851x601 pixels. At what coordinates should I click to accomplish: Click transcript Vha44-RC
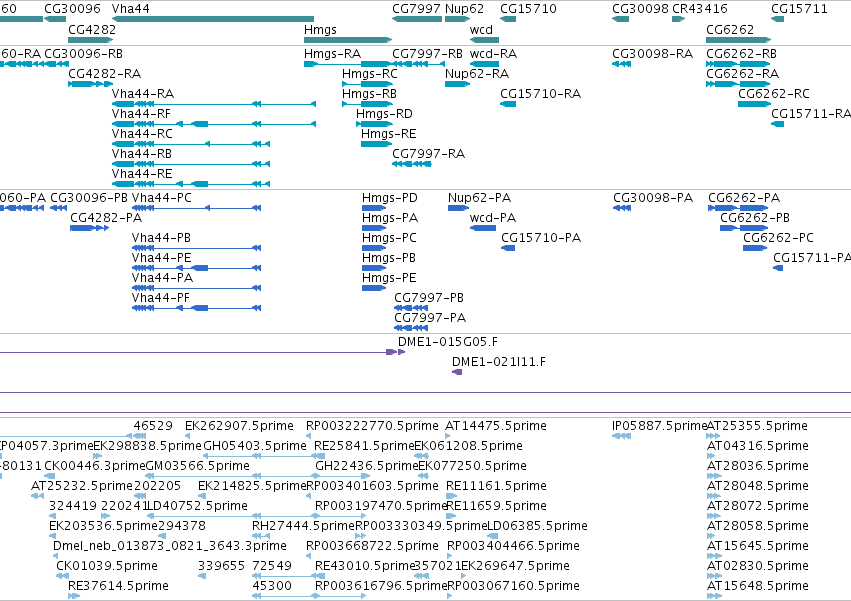(191, 144)
